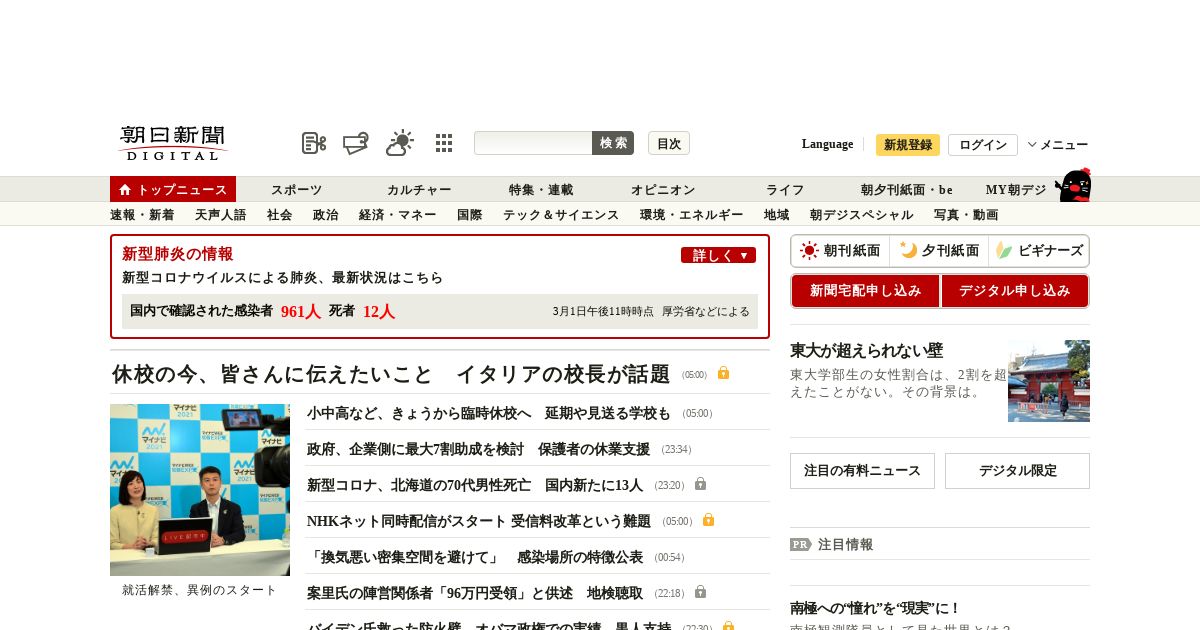
Task: Open 地域 submenu item
Action: (776, 215)
